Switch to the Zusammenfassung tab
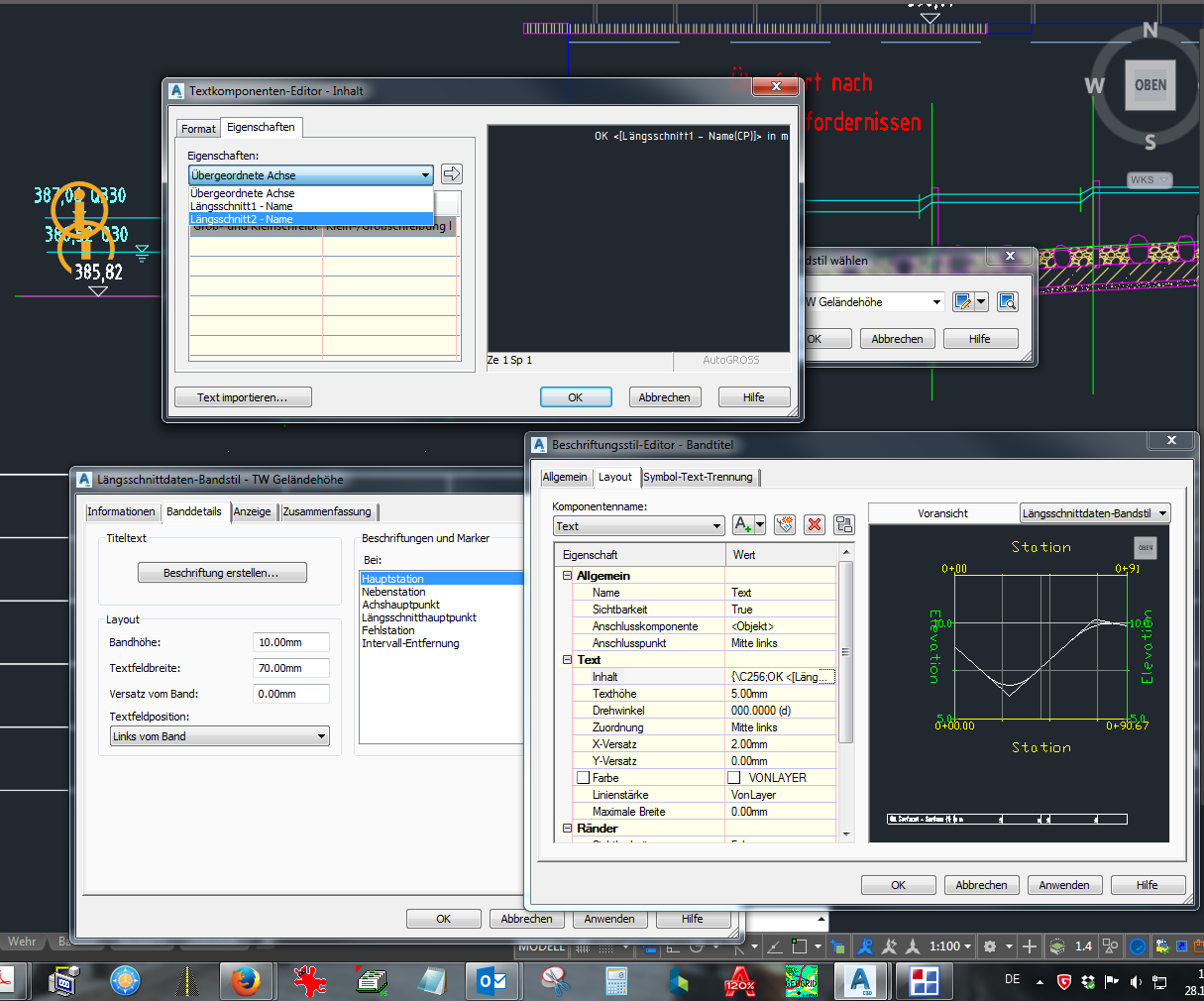Image resolution: width=1204 pixels, height=1001 pixels. point(327,511)
